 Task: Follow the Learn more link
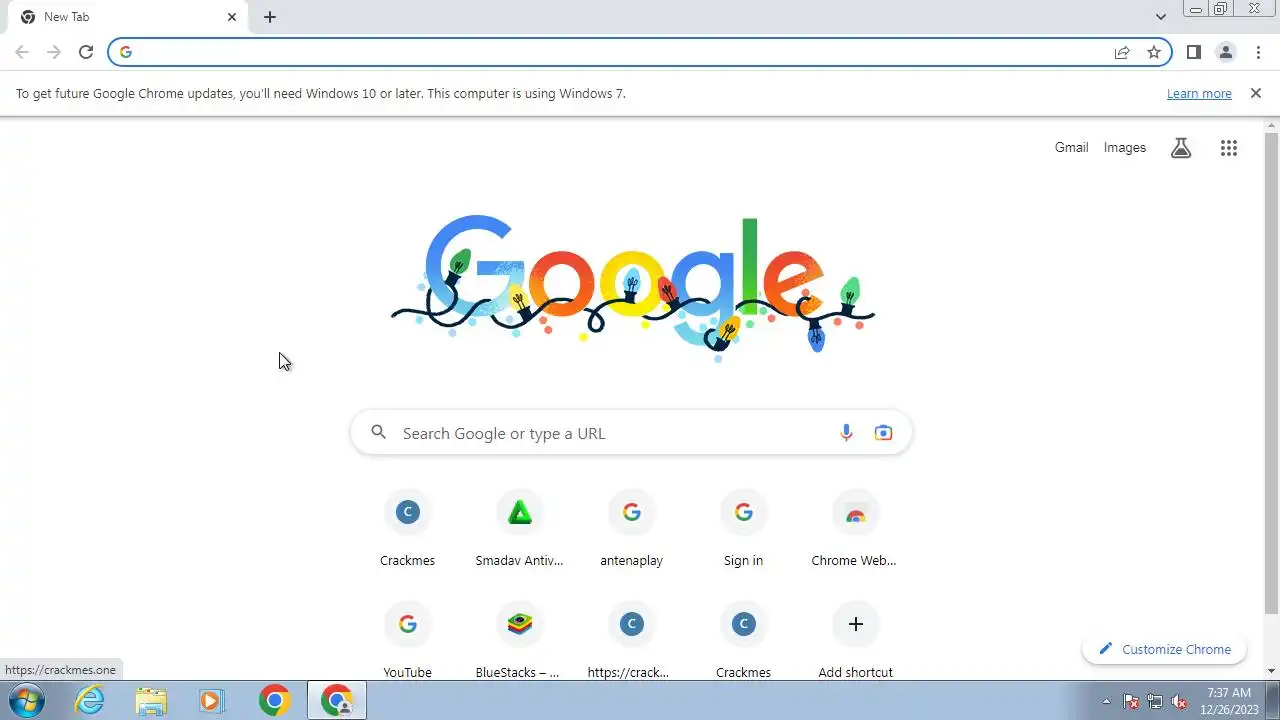click(1199, 94)
